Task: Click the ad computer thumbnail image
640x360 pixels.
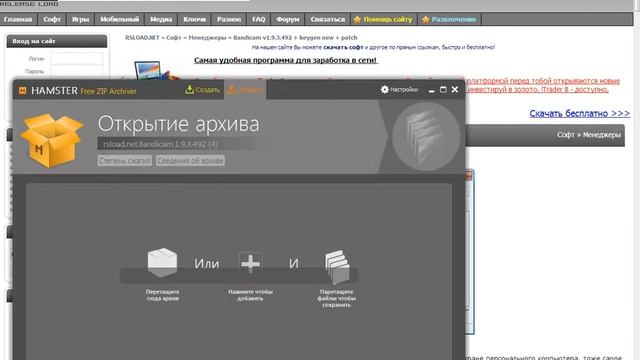Action: point(153,70)
